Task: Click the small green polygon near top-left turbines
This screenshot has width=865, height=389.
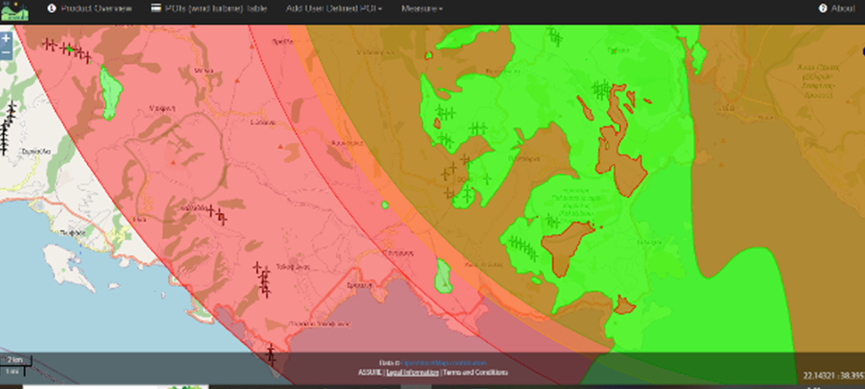Action: [x=112, y=92]
